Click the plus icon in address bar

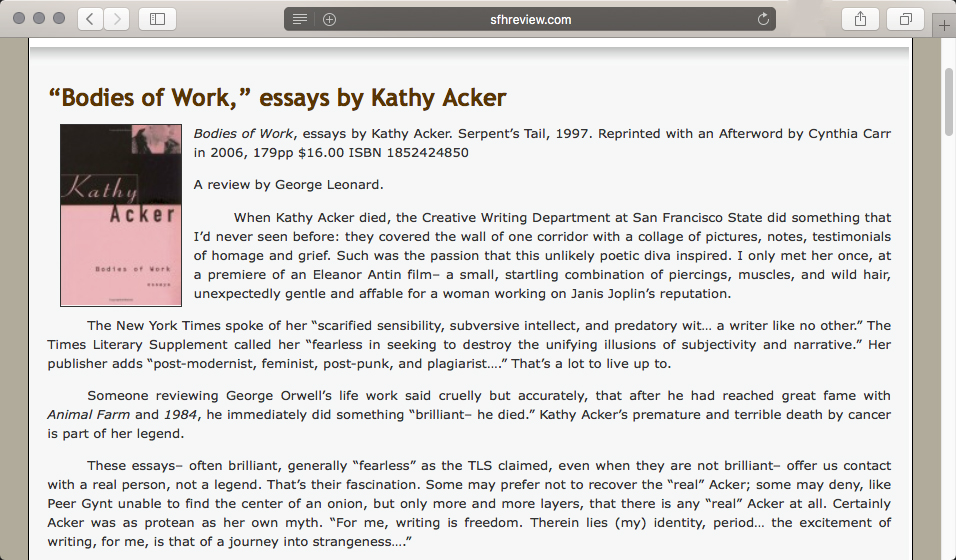(x=329, y=19)
